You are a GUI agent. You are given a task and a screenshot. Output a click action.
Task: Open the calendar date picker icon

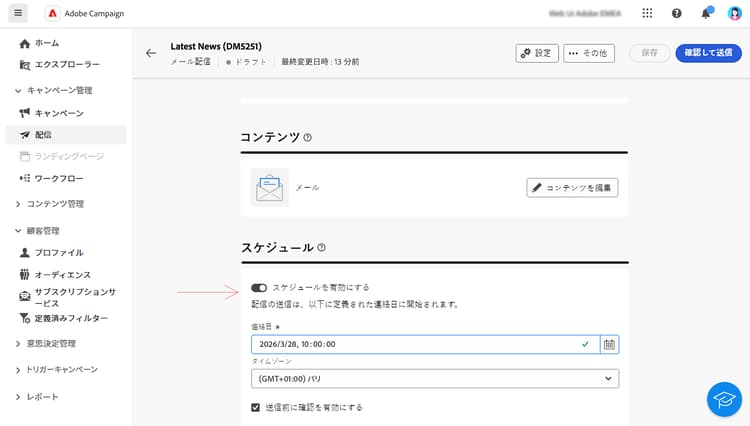609,344
